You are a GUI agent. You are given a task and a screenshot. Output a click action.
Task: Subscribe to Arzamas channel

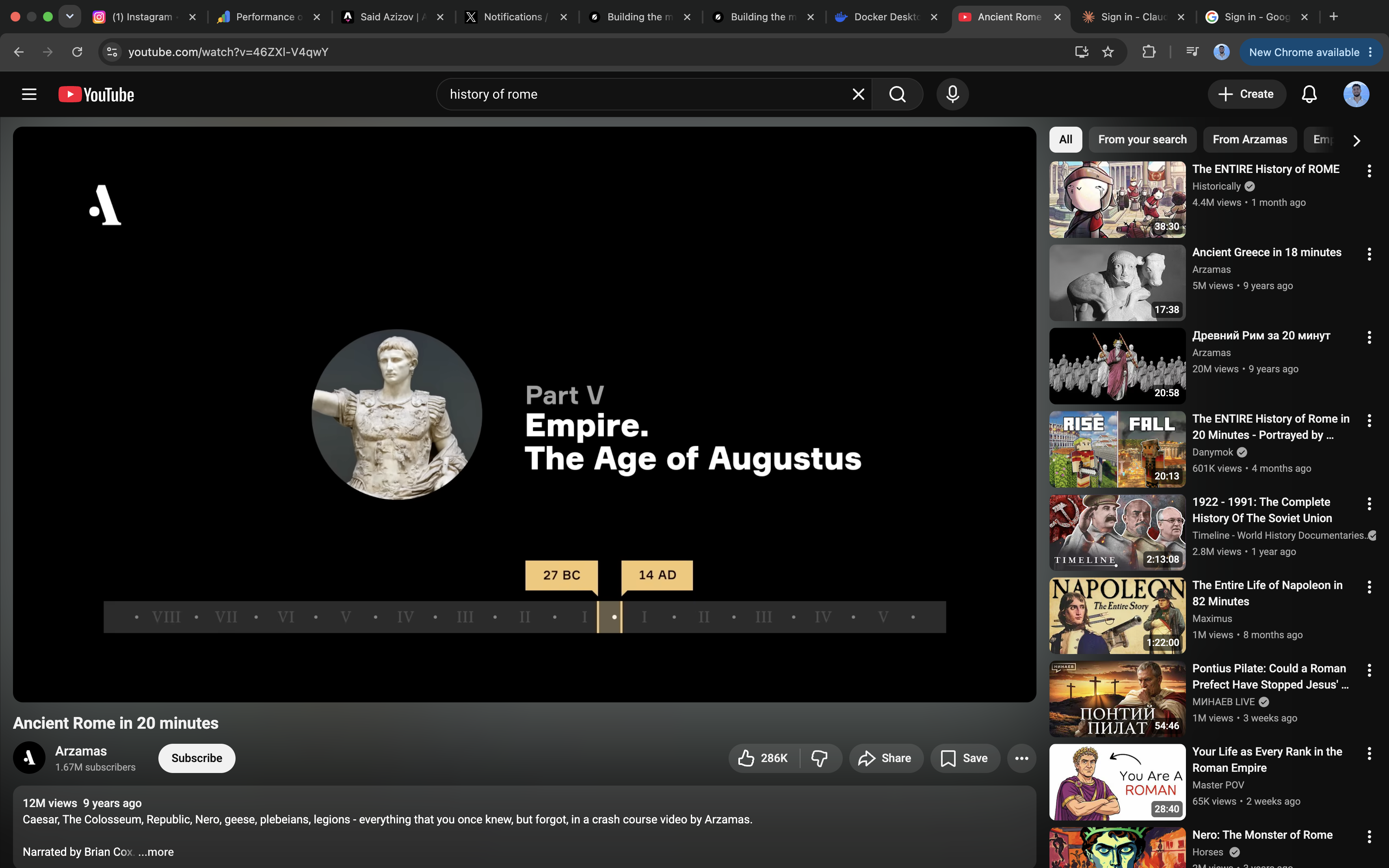pyautogui.click(x=197, y=758)
